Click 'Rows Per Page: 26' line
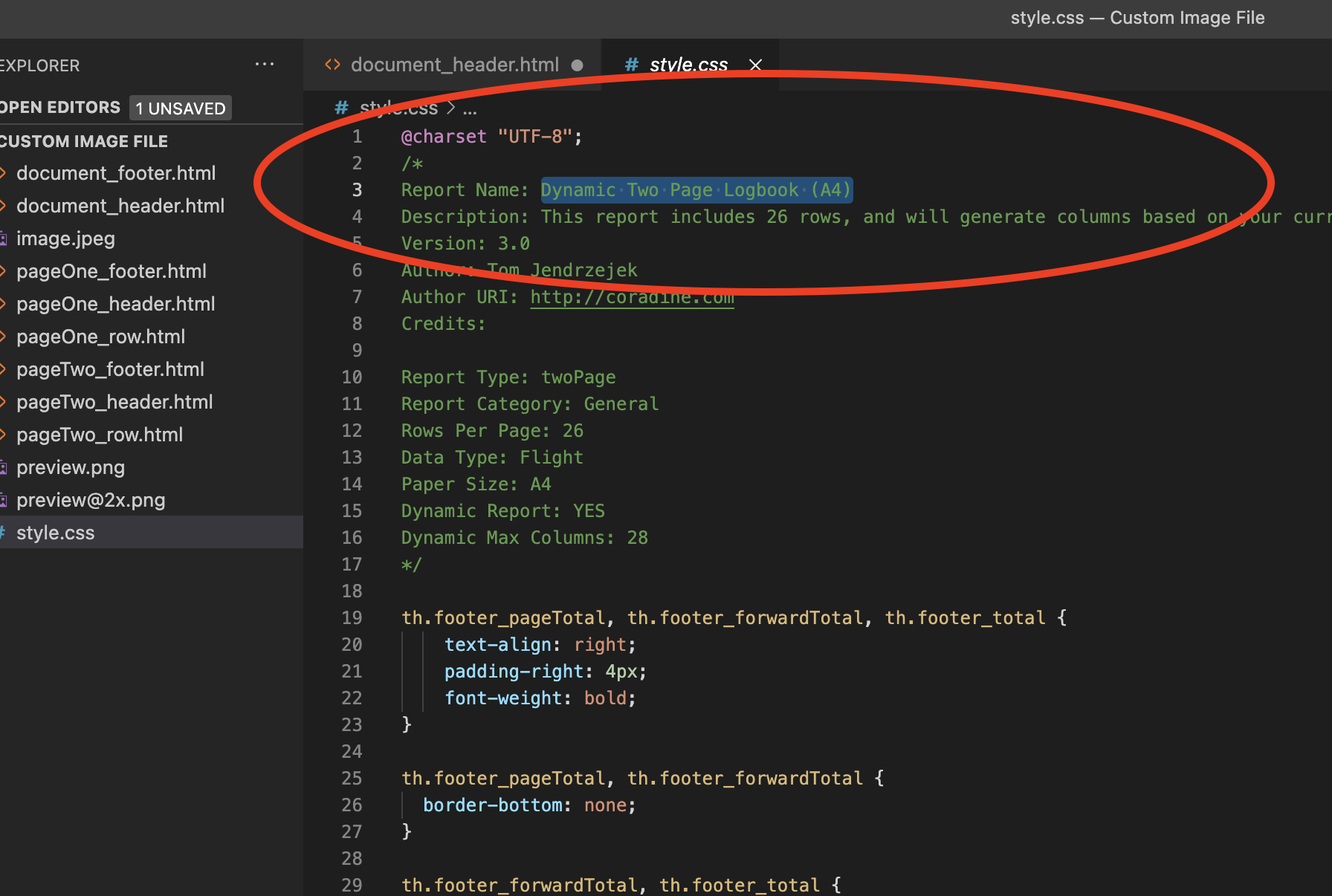 point(492,431)
